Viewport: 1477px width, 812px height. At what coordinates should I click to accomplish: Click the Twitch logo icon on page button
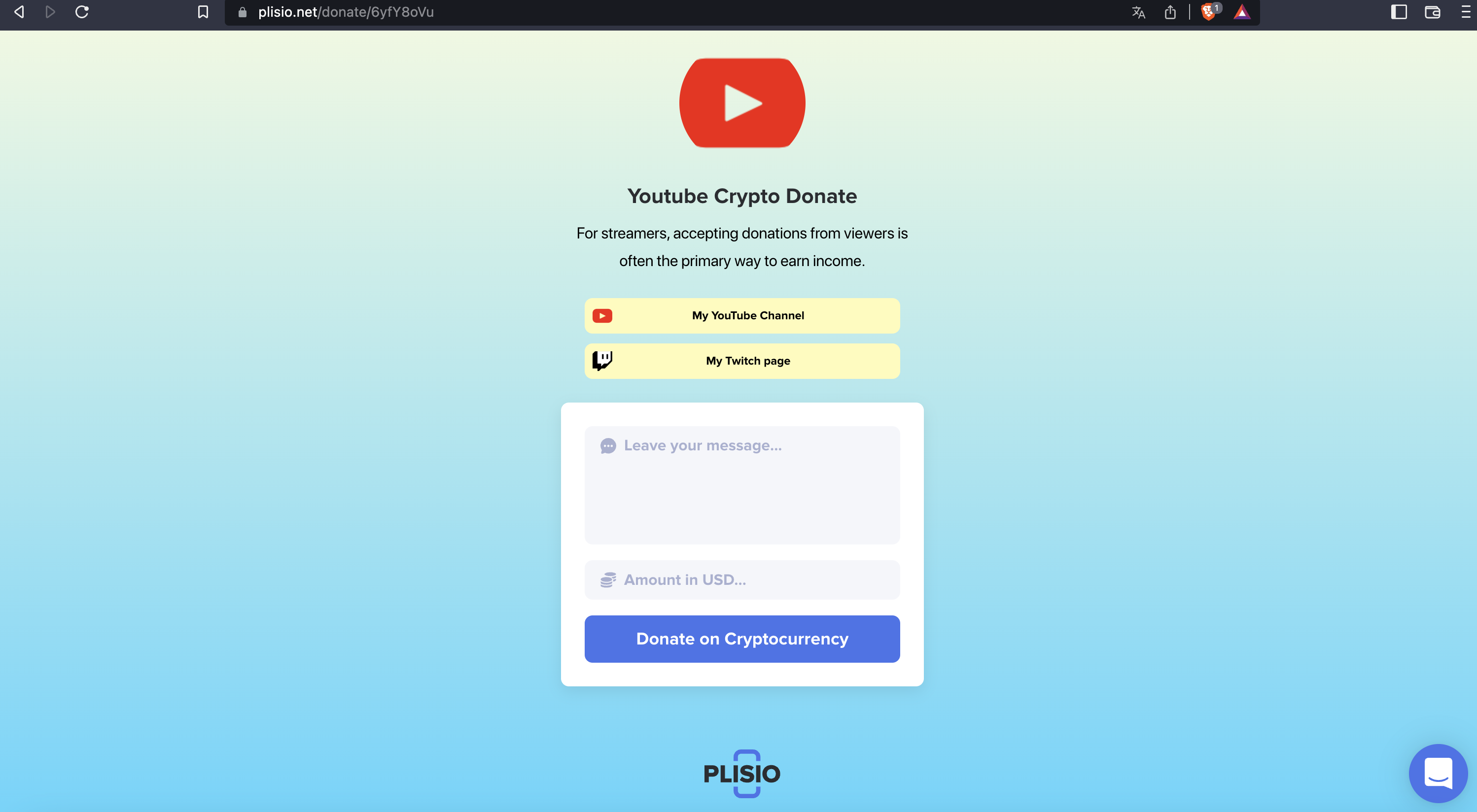(602, 361)
